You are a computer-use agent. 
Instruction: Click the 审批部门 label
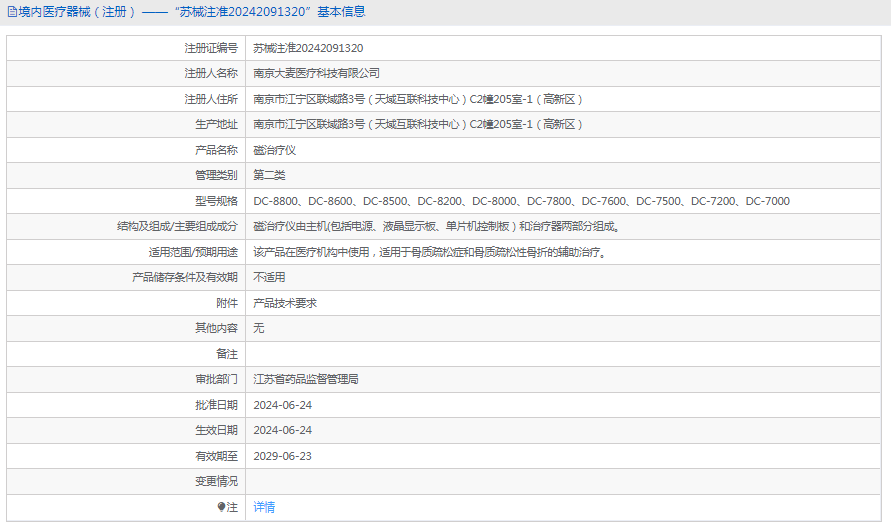216,379
